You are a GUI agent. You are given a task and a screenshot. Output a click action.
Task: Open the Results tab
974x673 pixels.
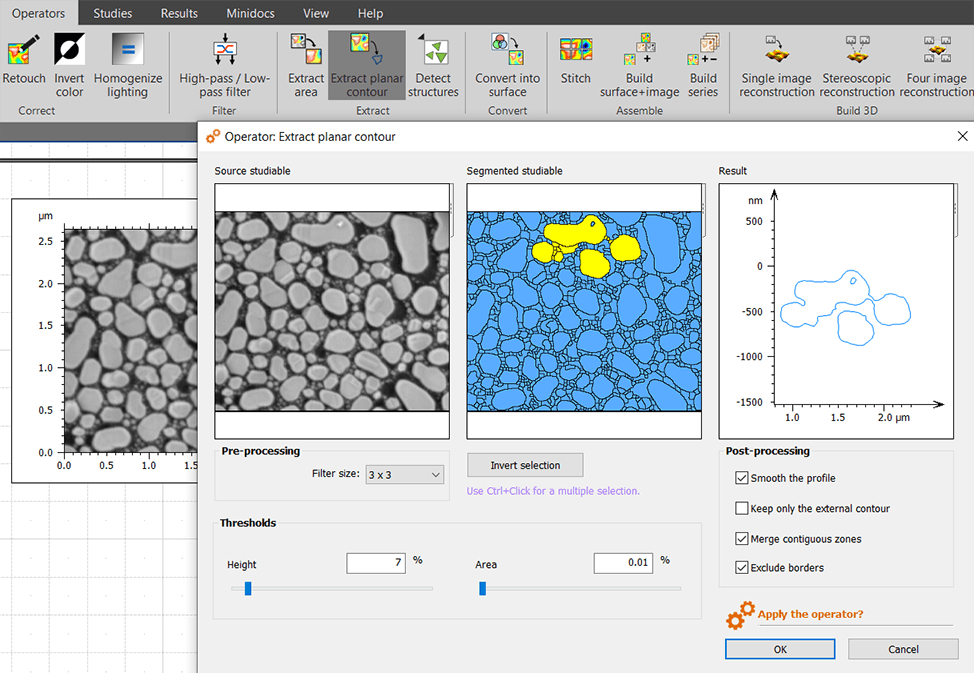pos(179,13)
